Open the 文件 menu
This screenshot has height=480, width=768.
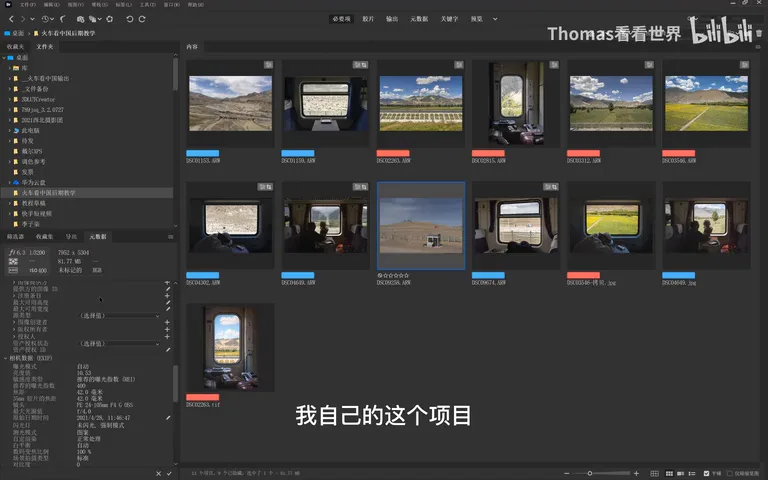(27, 4)
